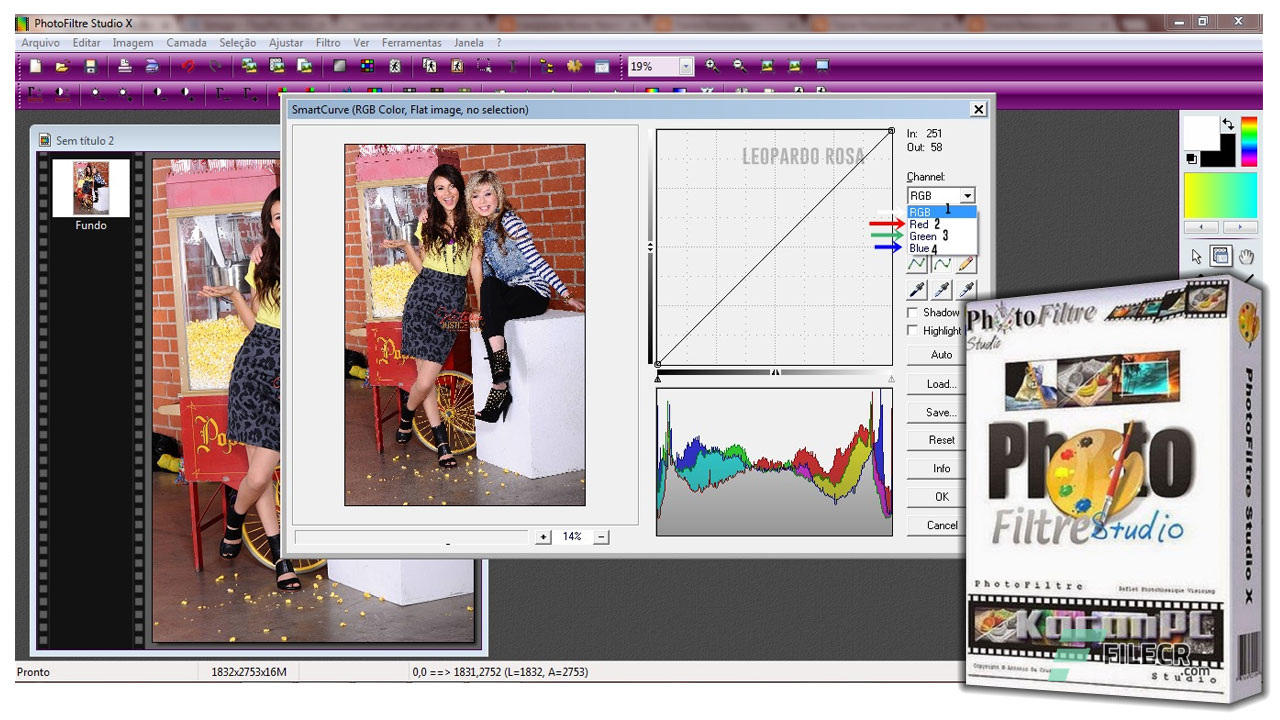Image resolution: width=1280 pixels, height=720 pixels.
Task: Open the Editar menu
Action: click(87, 43)
